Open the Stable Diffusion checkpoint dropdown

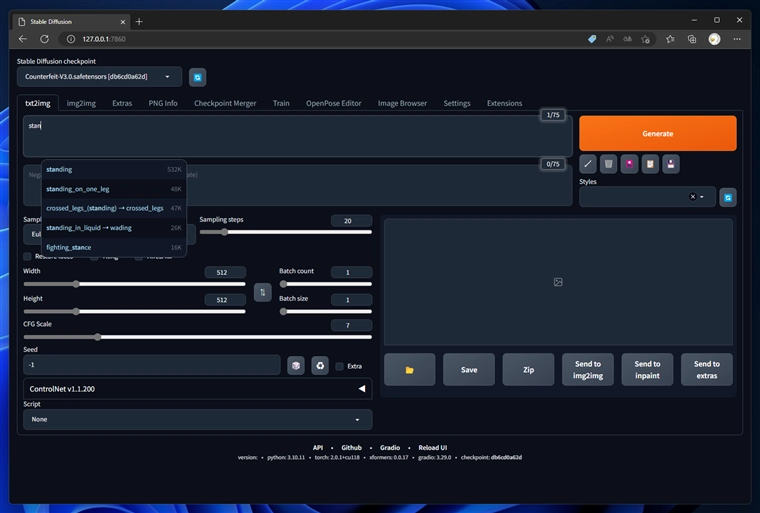click(99, 77)
